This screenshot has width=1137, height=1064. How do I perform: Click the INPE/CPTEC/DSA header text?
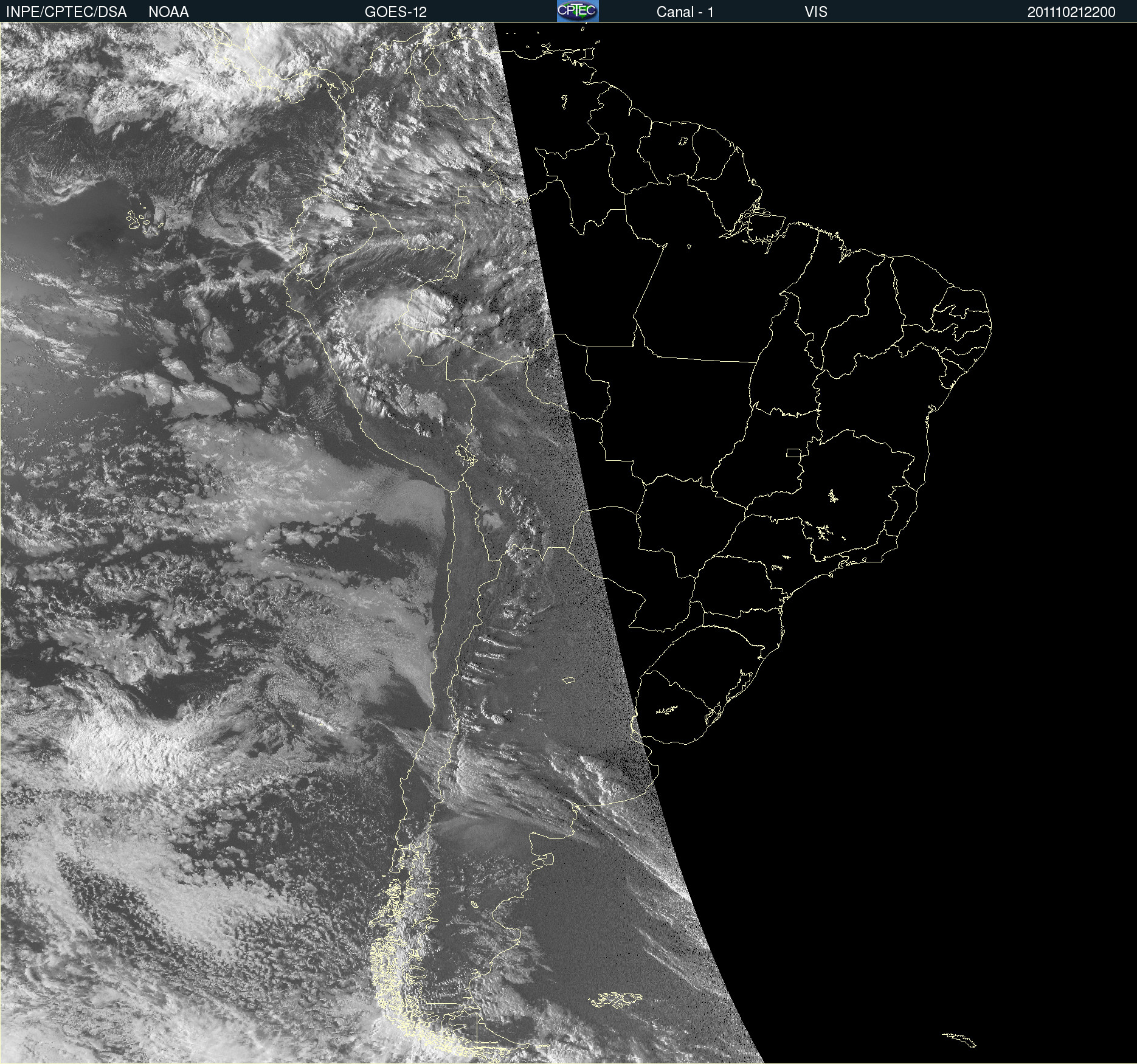[66, 12]
